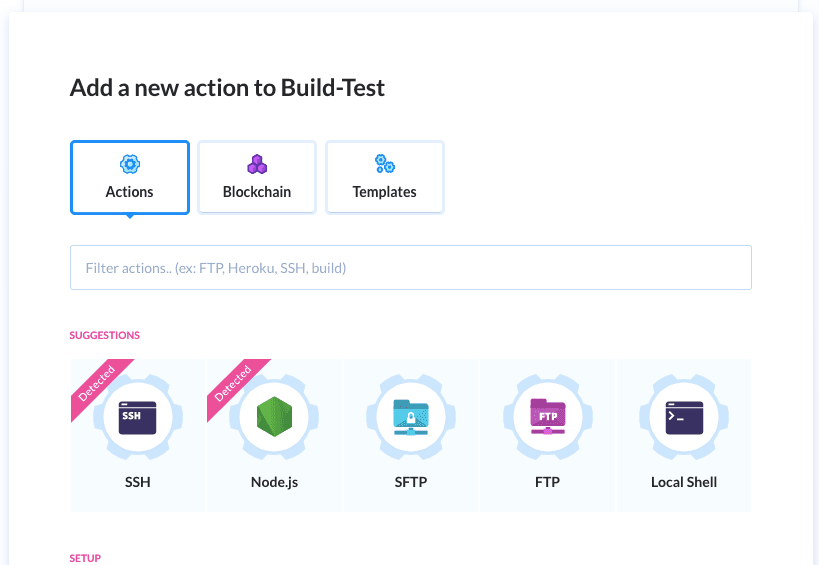The width and height of the screenshot is (819, 565).
Task: Open the Blockchain tab
Action: click(x=257, y=178)
